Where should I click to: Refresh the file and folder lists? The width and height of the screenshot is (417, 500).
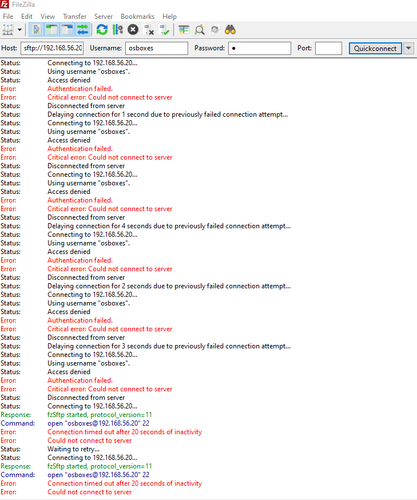[x=102, y=30]
